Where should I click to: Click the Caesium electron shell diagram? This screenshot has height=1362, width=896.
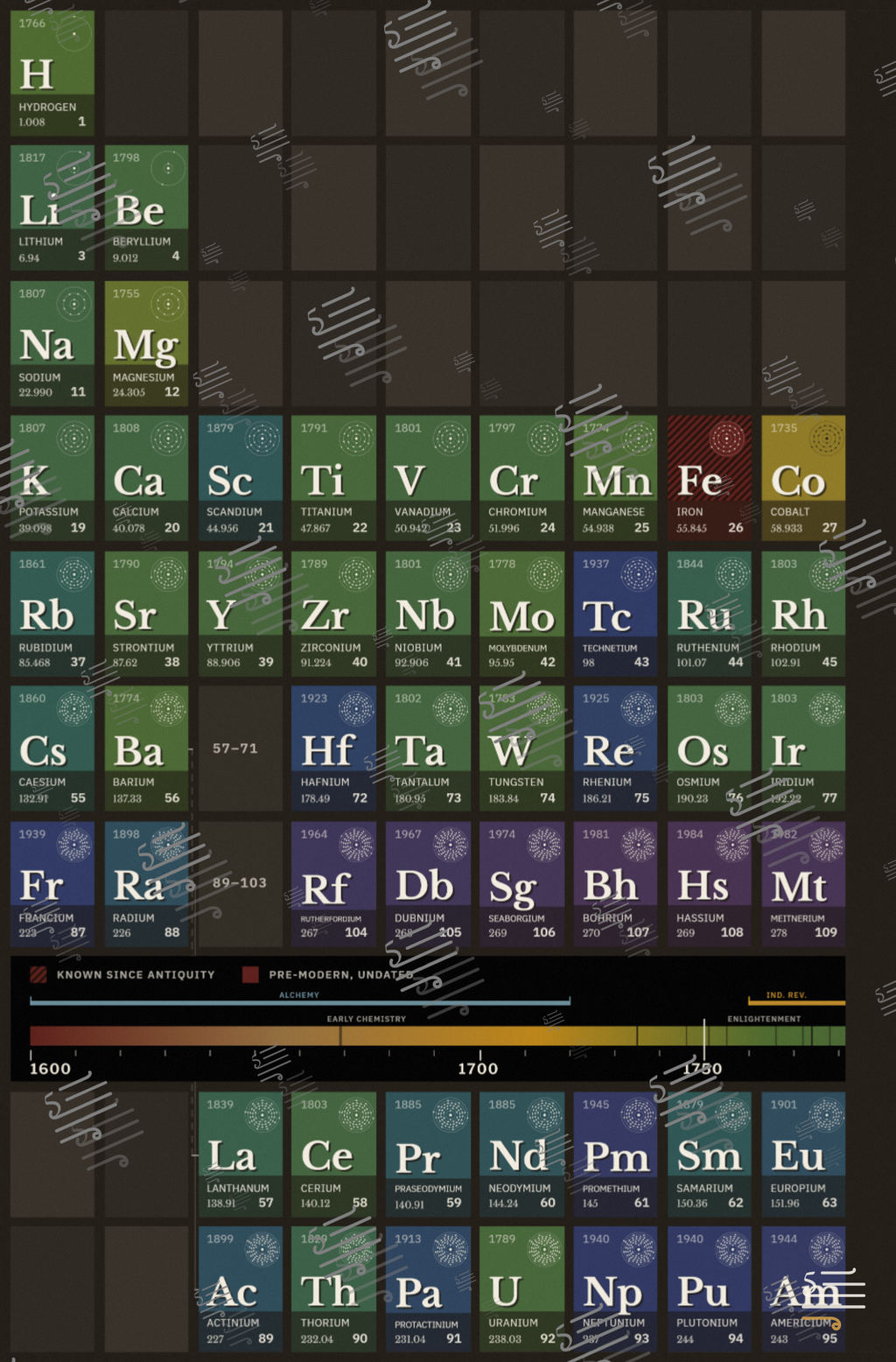tap(74, 708)
